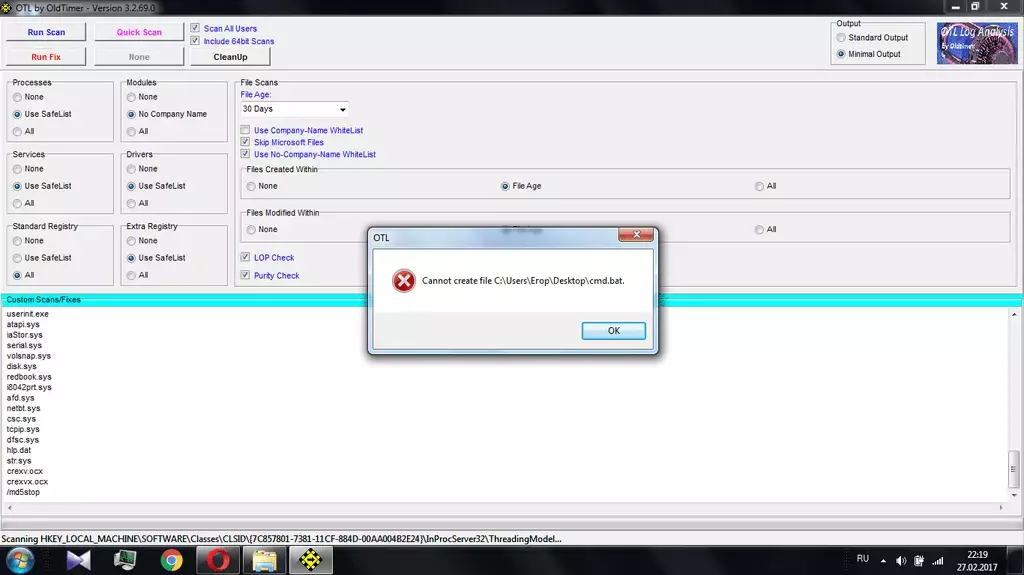
Task: Set Extra Registry to None
Action: (131, 241)
